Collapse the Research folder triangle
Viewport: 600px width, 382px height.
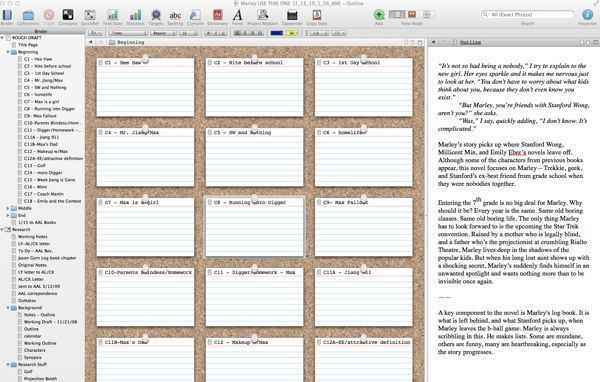pos(2,230)
